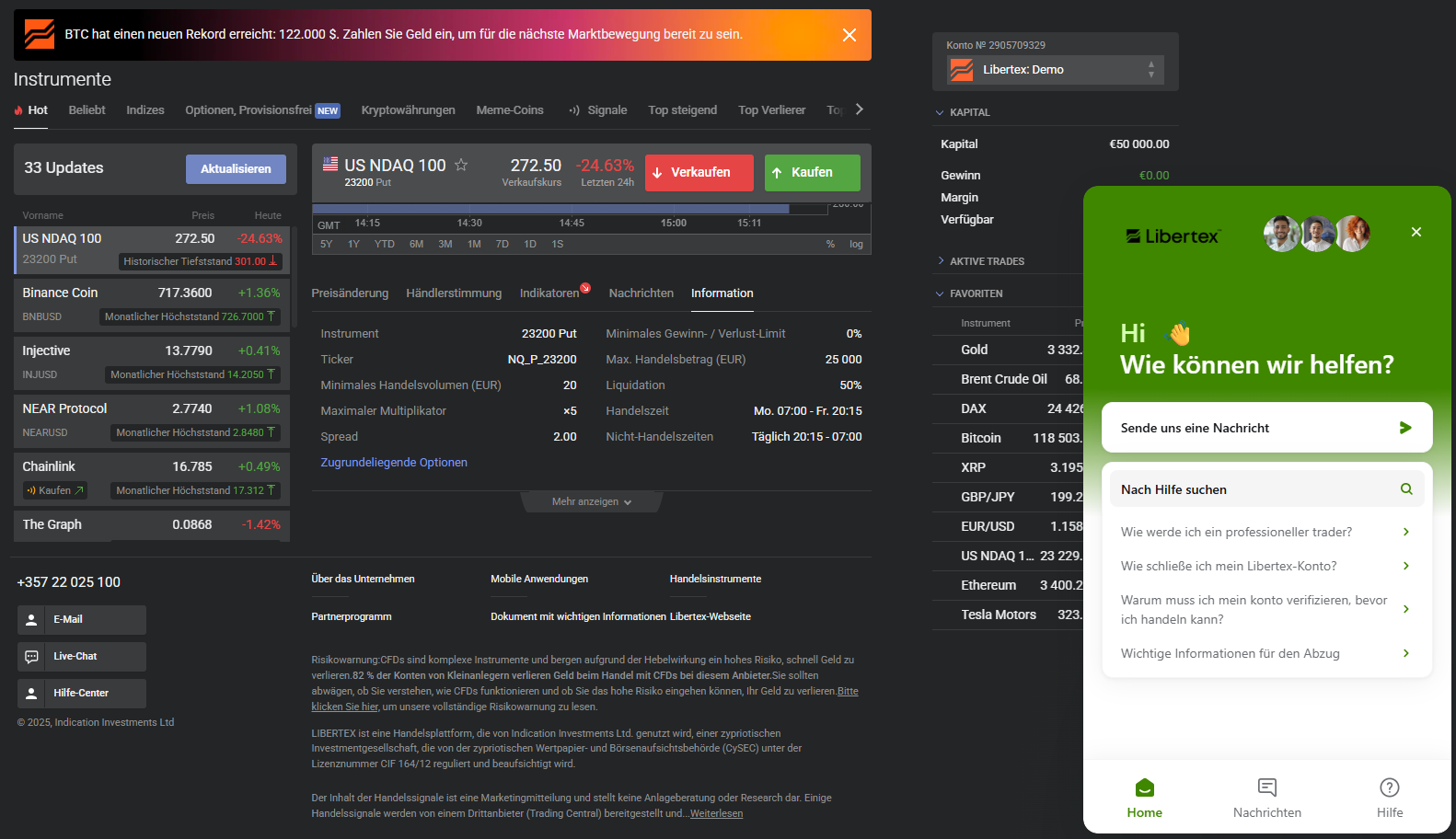Click the Live-Chat bubble icon

(31, 657)
